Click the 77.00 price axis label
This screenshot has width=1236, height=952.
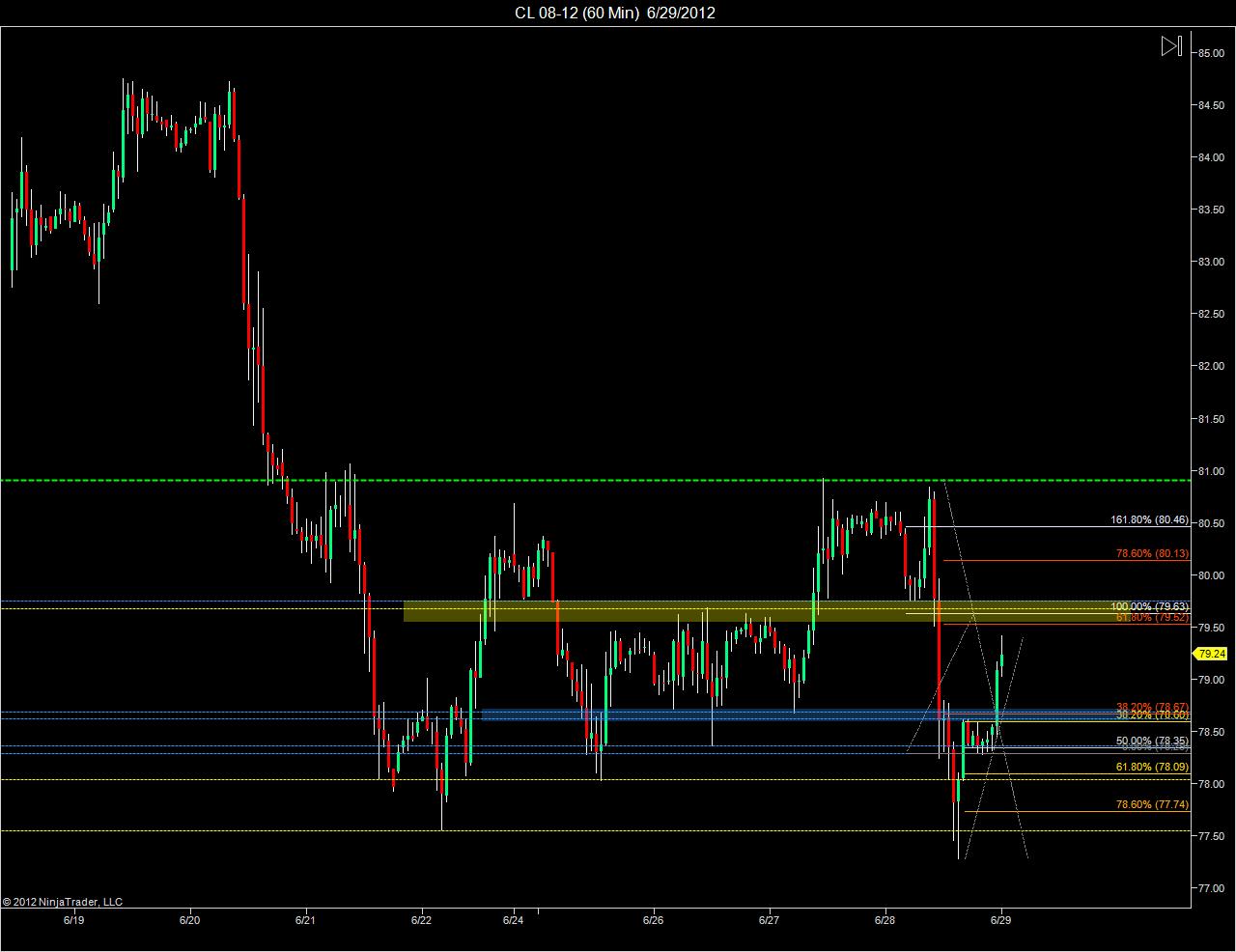tap(1211, 888)
